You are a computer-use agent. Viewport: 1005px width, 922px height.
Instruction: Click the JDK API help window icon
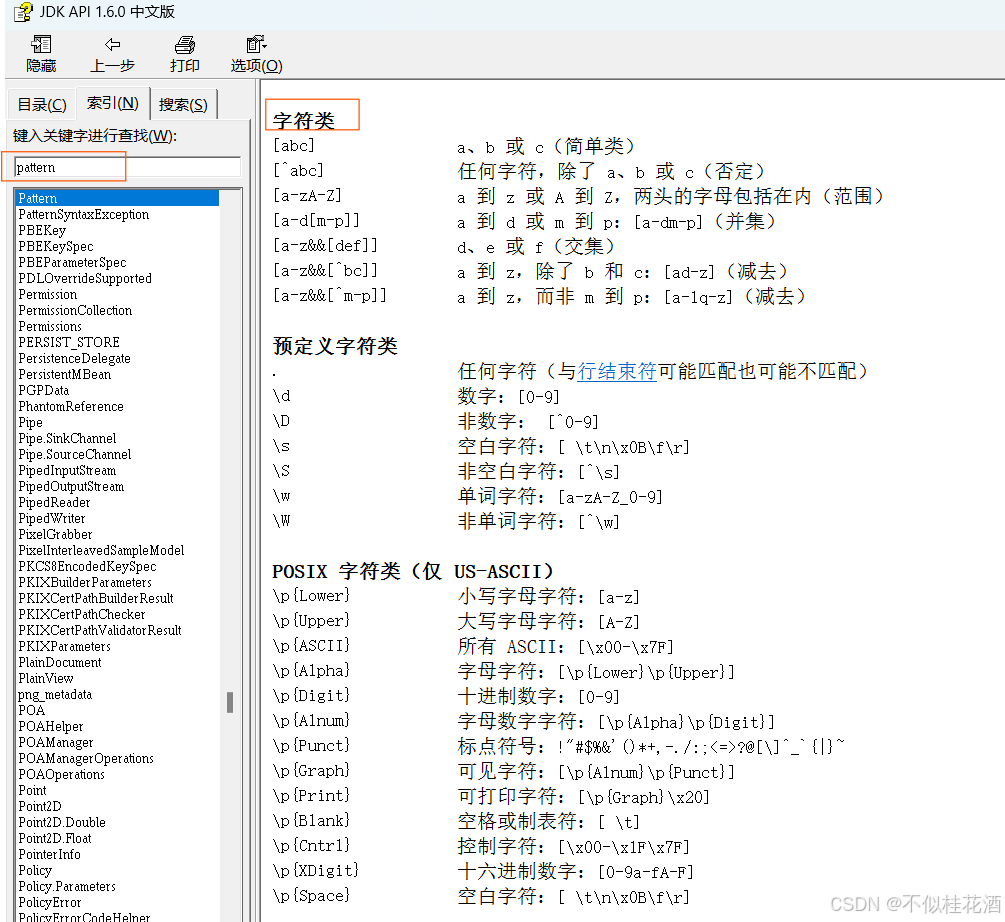coord(23,12)
